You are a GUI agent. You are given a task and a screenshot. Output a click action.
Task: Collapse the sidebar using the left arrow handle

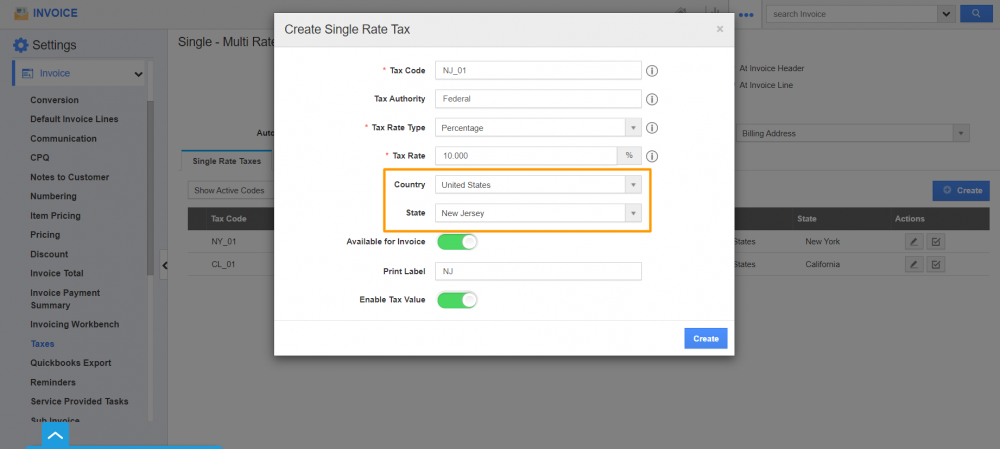coord(164,265)
